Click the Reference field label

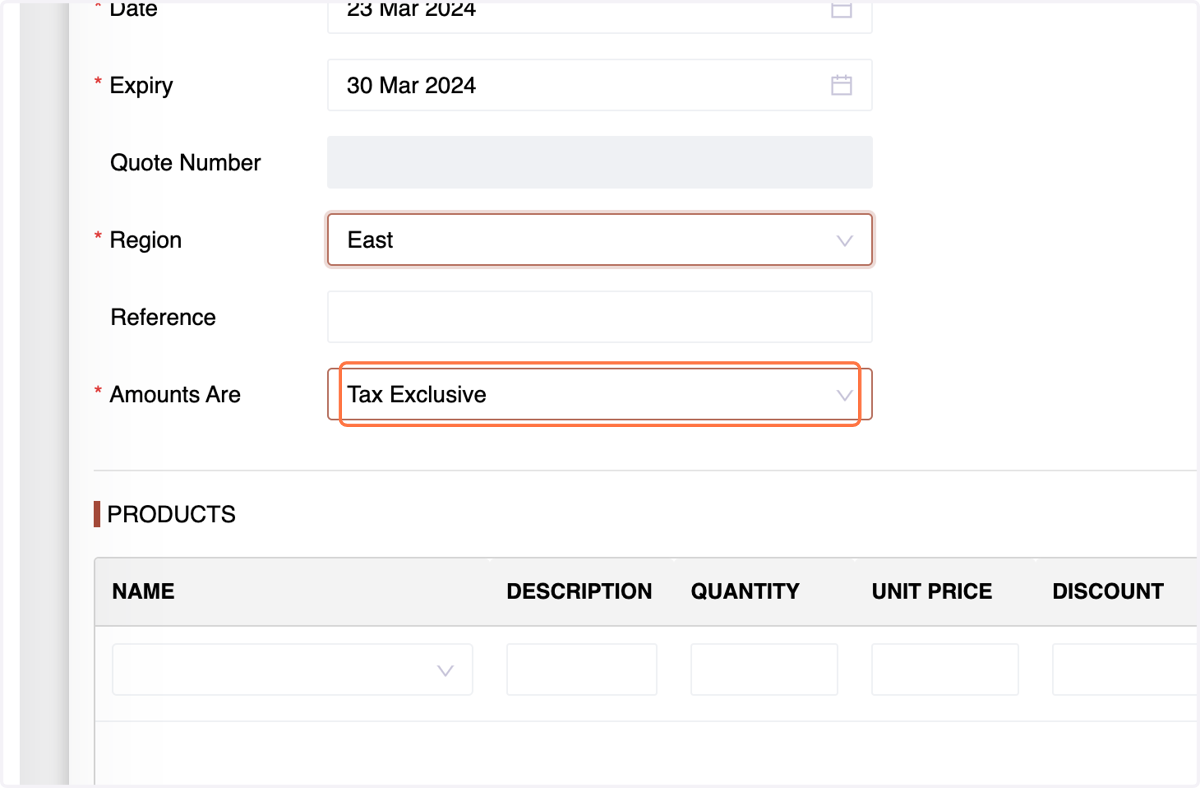(163, 317)
